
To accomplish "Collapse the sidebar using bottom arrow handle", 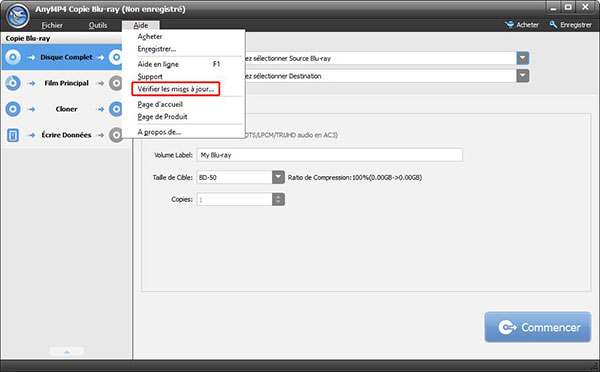I will point(67,351).
